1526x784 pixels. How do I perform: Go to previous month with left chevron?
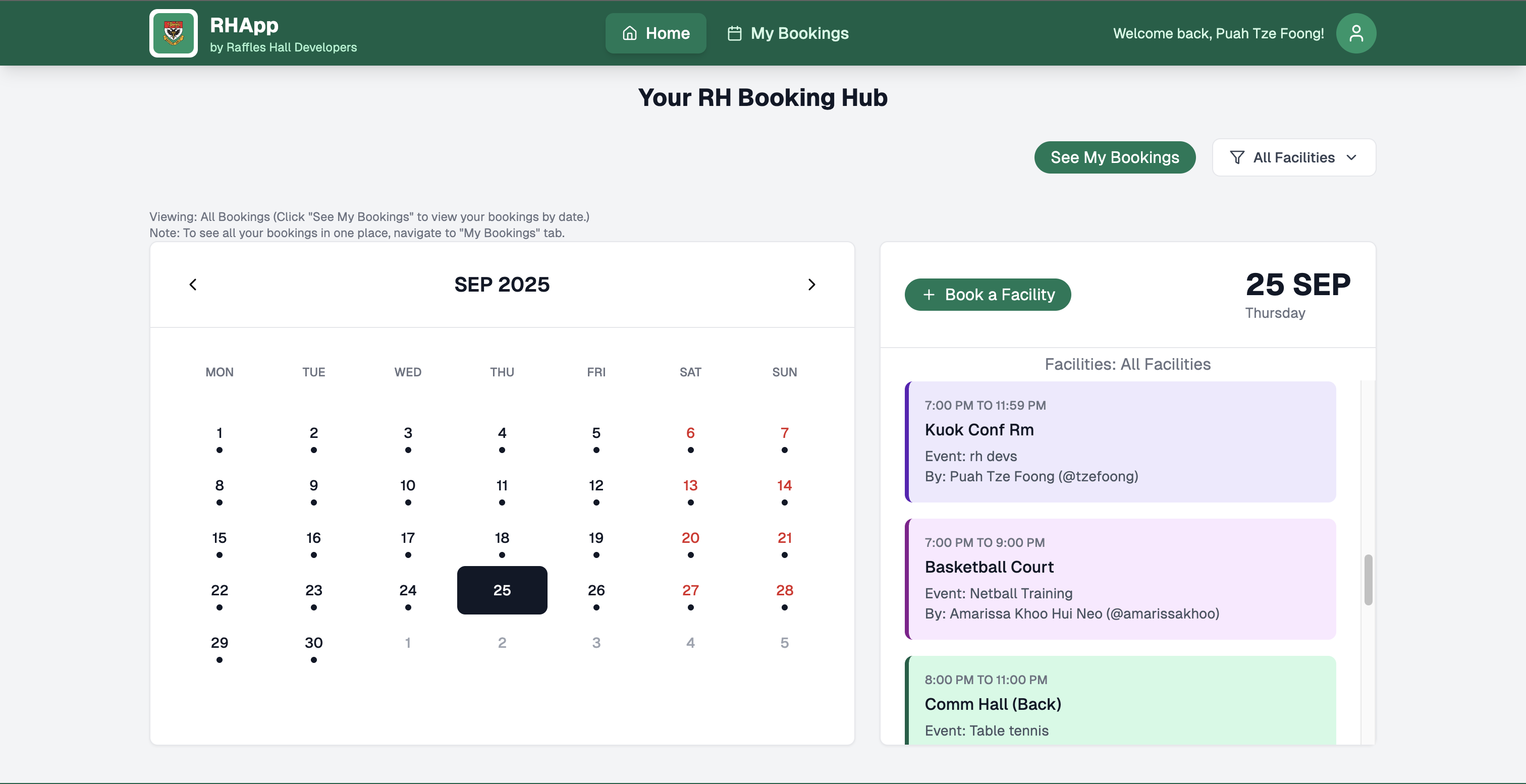click(193, 285)
